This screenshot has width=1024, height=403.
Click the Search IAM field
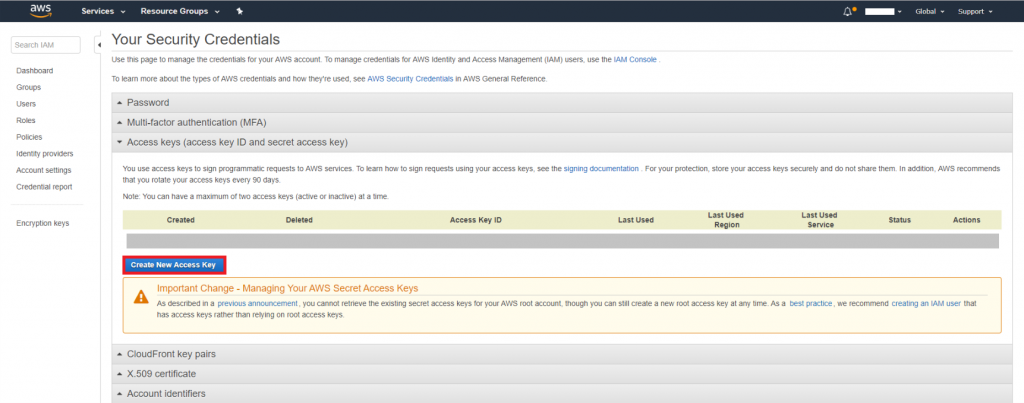(46, 45)
